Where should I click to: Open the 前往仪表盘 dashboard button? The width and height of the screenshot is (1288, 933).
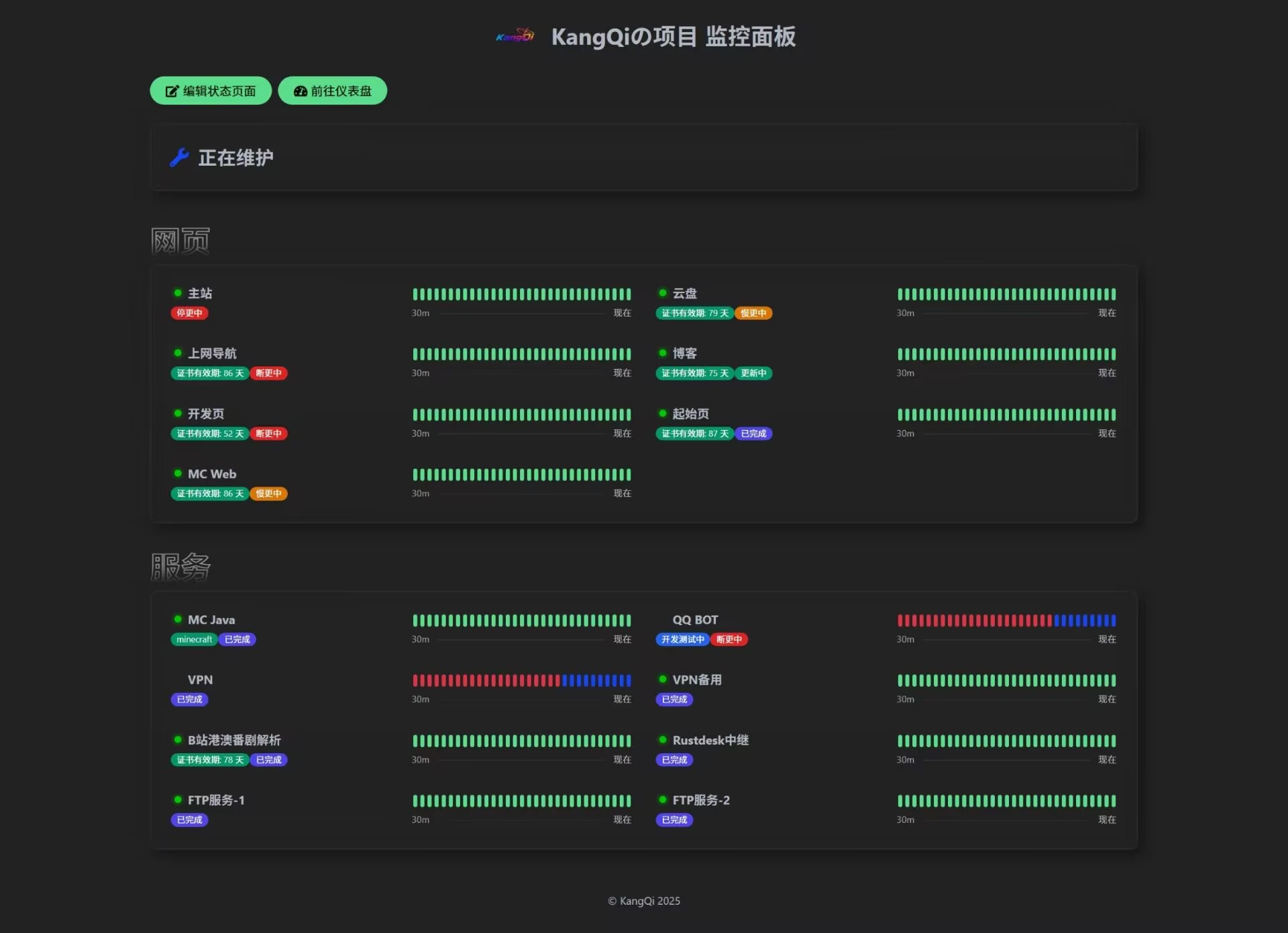333,91
